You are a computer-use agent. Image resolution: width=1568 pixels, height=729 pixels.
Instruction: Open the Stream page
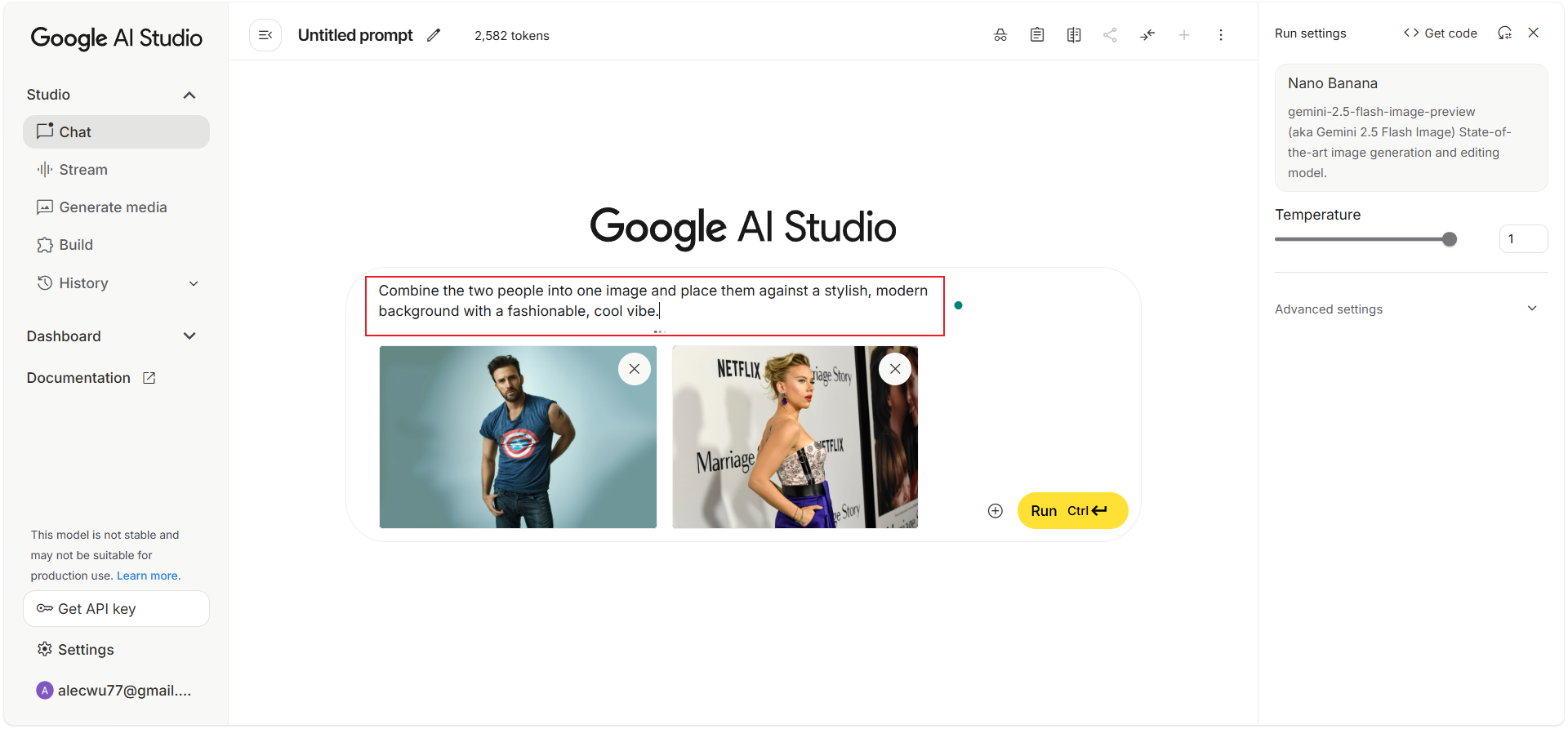coord(83,170)
